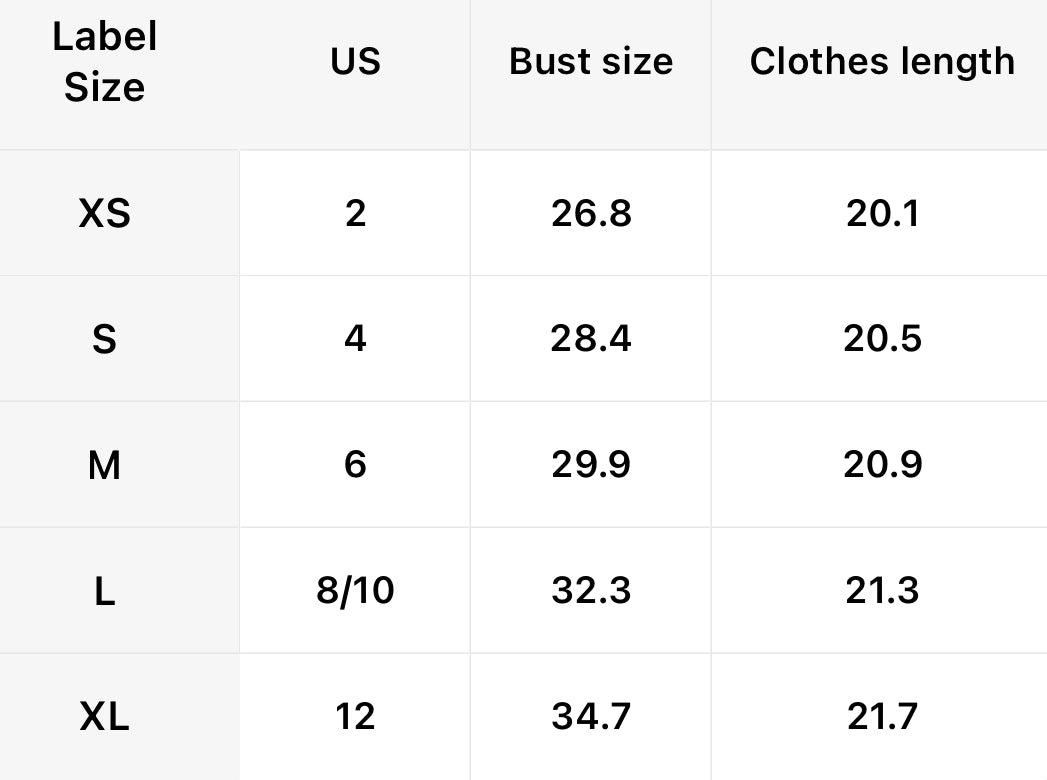1047x780 pixels.
Task: Select bust size value 28.4
Action: coord(591,339)
